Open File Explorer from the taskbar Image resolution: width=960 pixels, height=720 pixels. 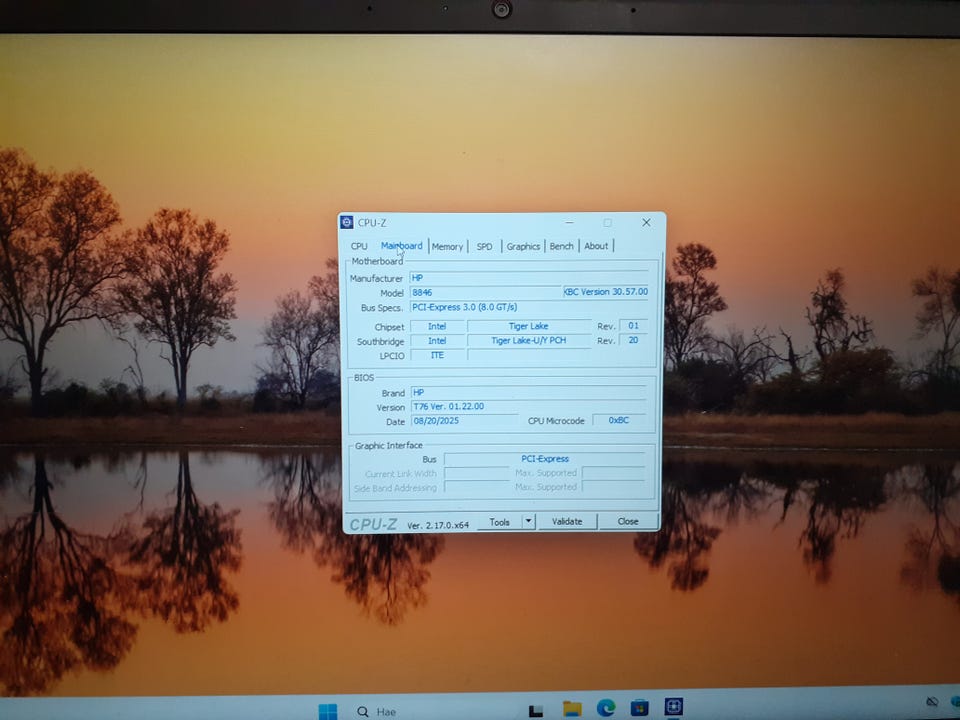[572, 709]
